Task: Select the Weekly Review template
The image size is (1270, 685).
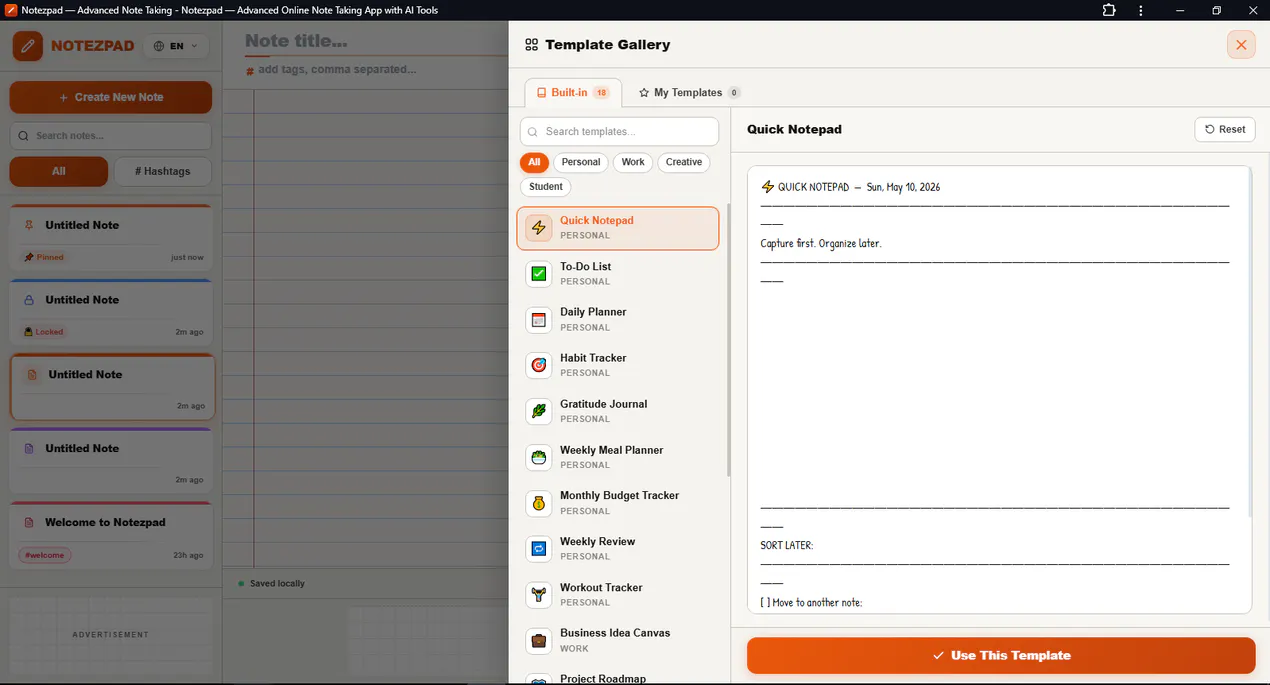Action: click(x=618, y=549)
